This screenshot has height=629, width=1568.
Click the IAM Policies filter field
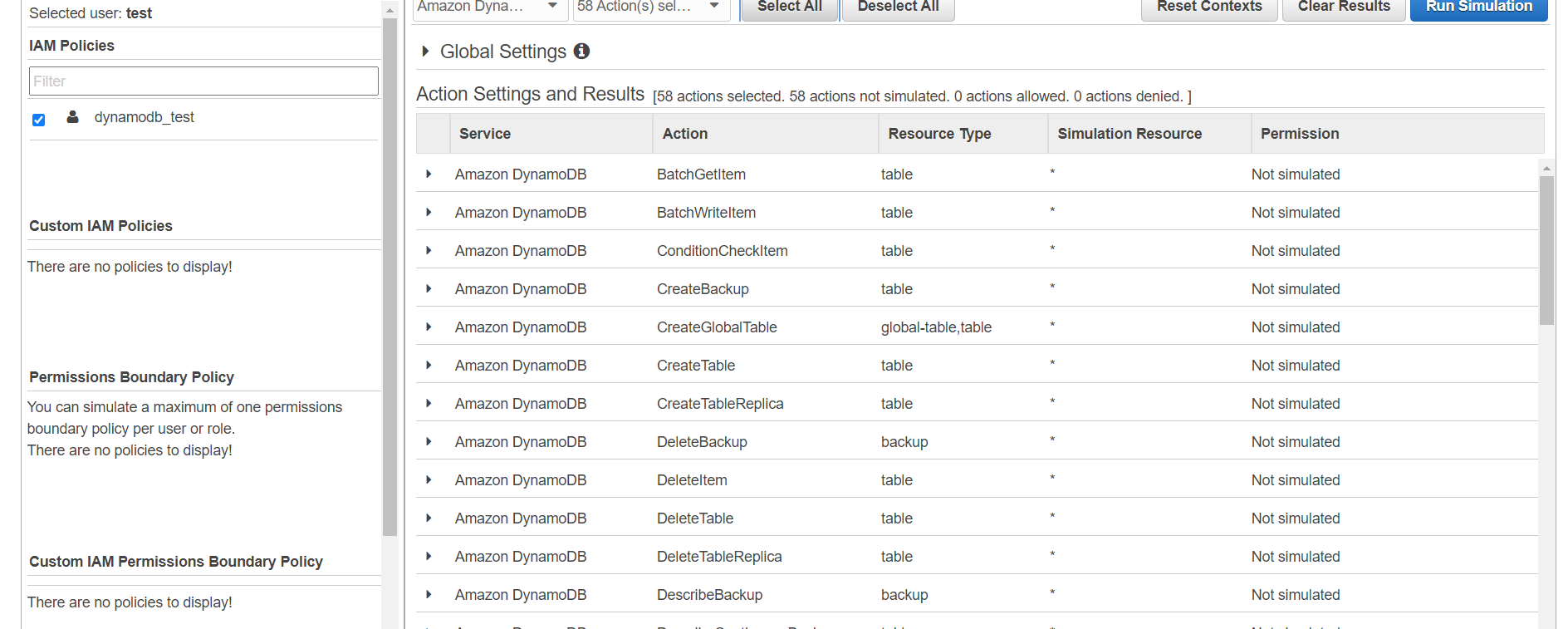click(x=203, y=81)
